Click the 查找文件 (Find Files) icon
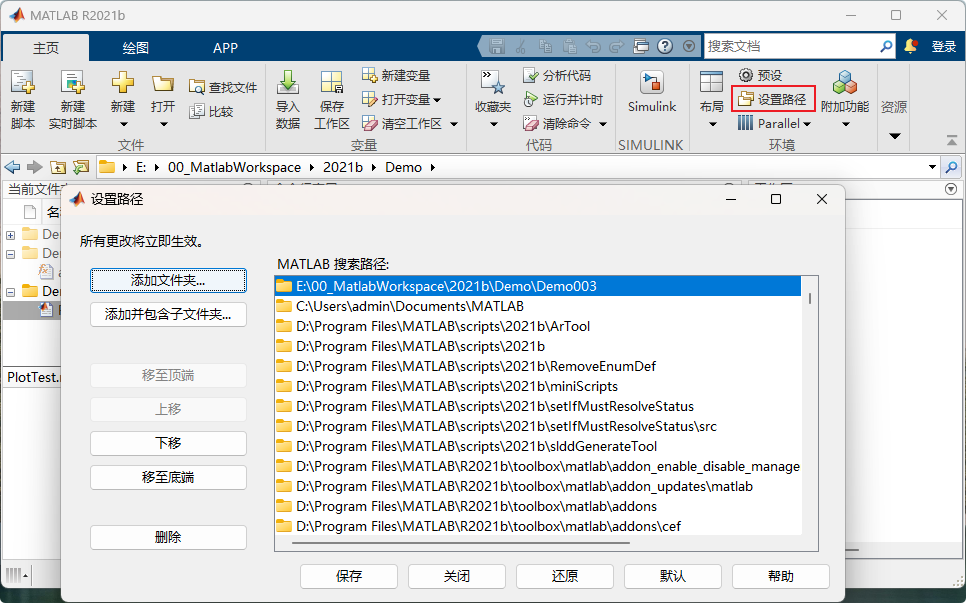 [197, 88]
